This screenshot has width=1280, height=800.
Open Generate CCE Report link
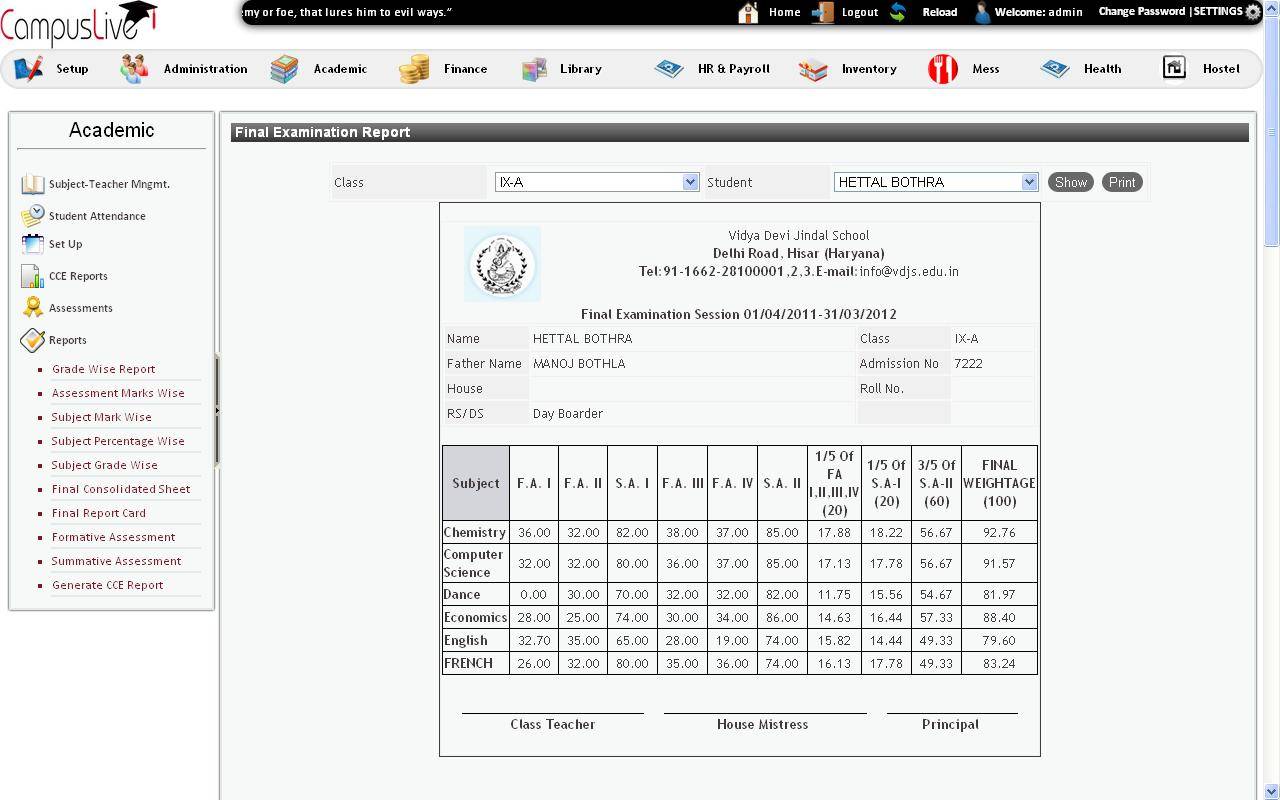coord(107,585)
